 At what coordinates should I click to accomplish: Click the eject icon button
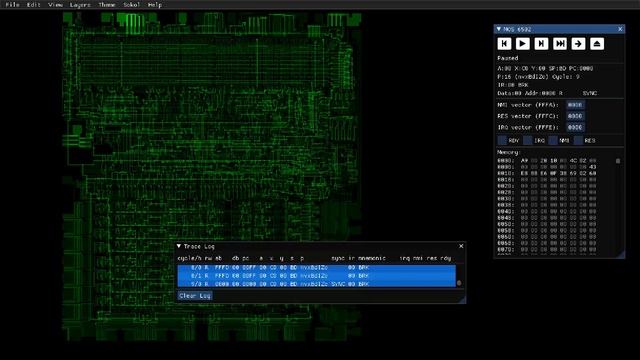coord(597,44)
